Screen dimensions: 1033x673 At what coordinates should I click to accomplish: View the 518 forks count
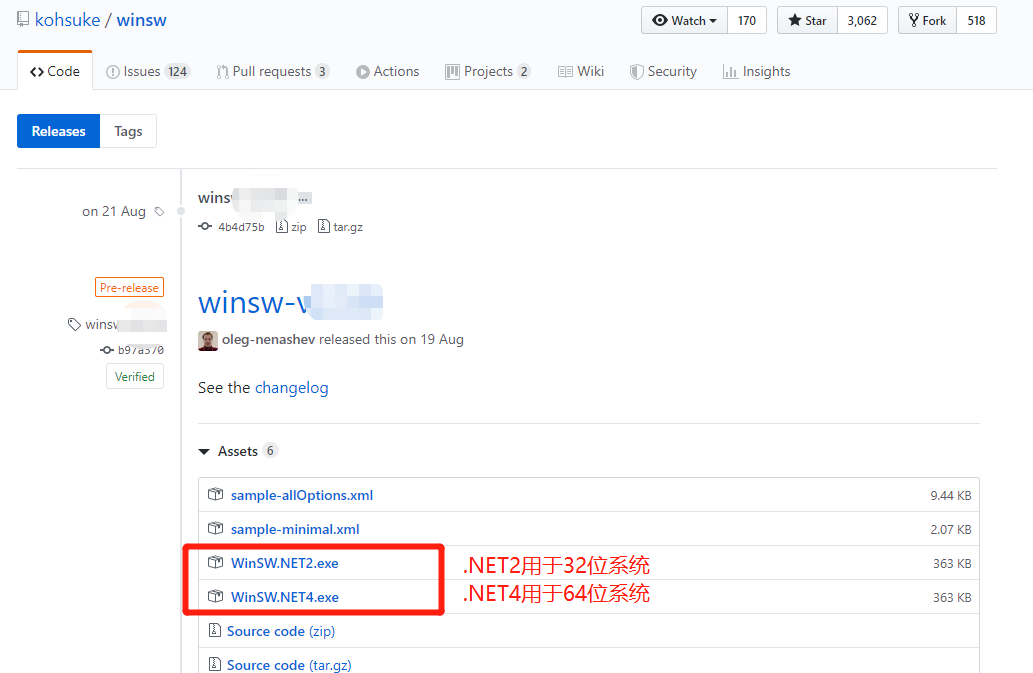point(976,20)
